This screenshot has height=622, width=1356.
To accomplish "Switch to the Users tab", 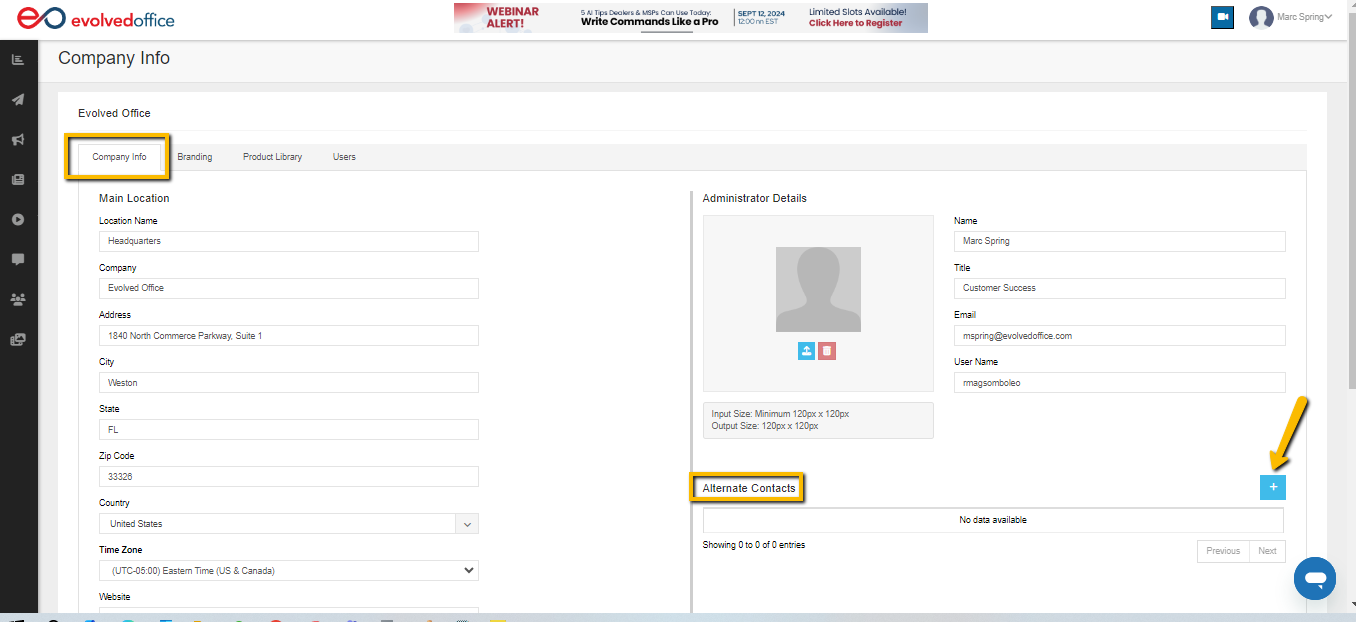I will pyautogui.click(x=344, y=157).
